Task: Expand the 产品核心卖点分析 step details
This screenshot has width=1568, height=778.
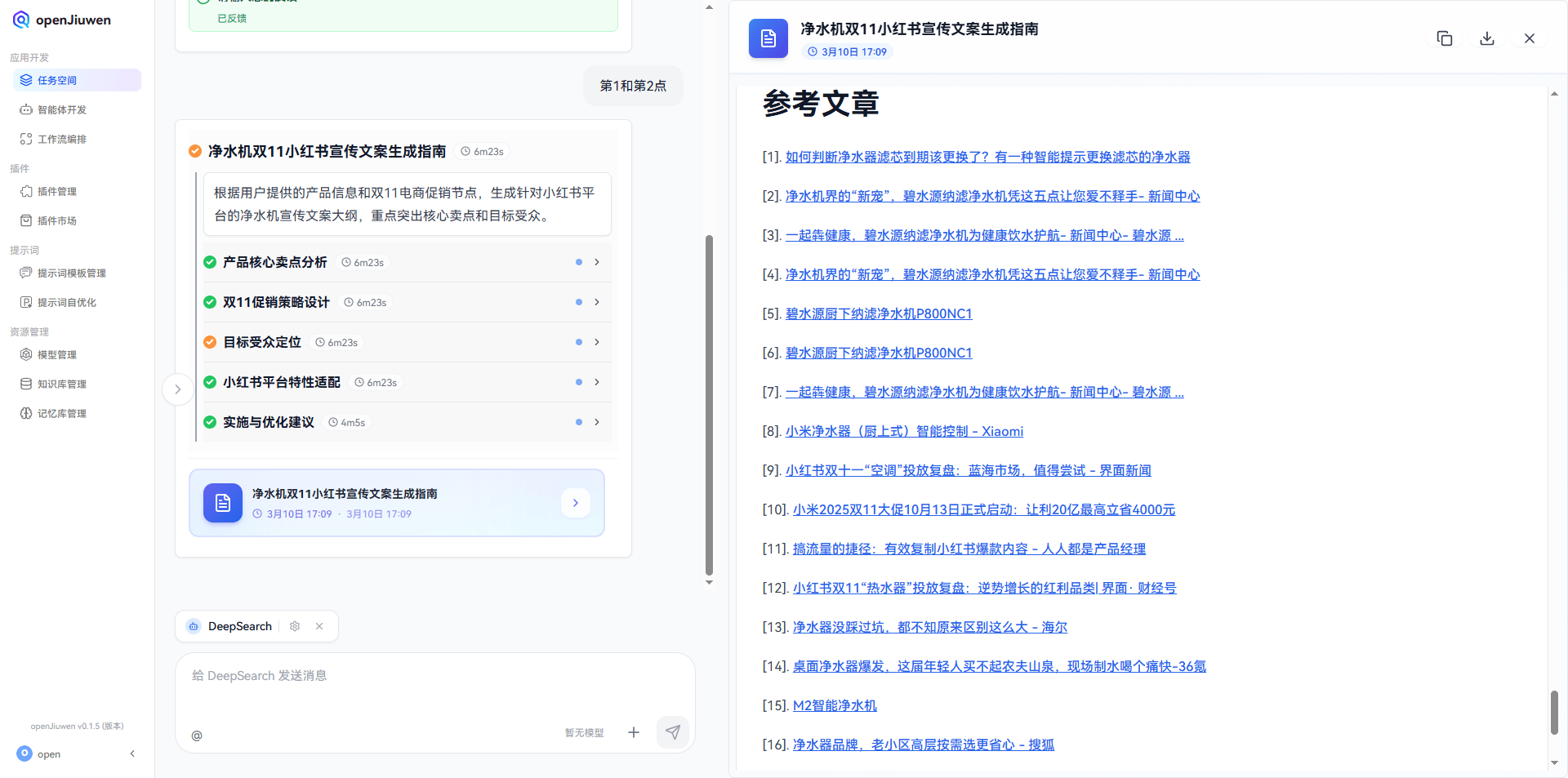Action: (597, 262)
